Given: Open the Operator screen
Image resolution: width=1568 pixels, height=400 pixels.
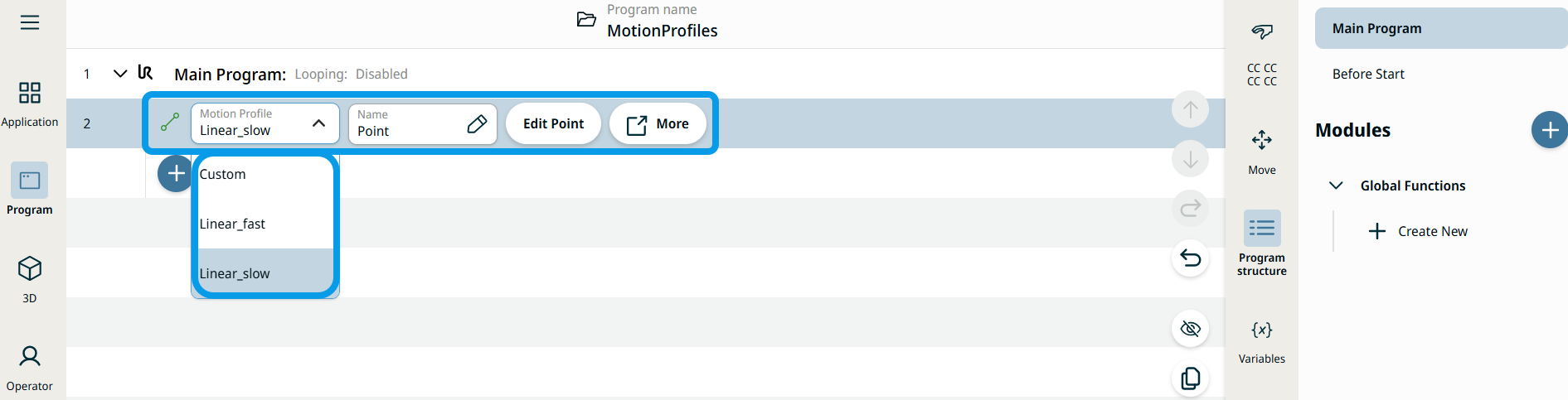Looking at the screenshot, I should click(x=30, y=367).
